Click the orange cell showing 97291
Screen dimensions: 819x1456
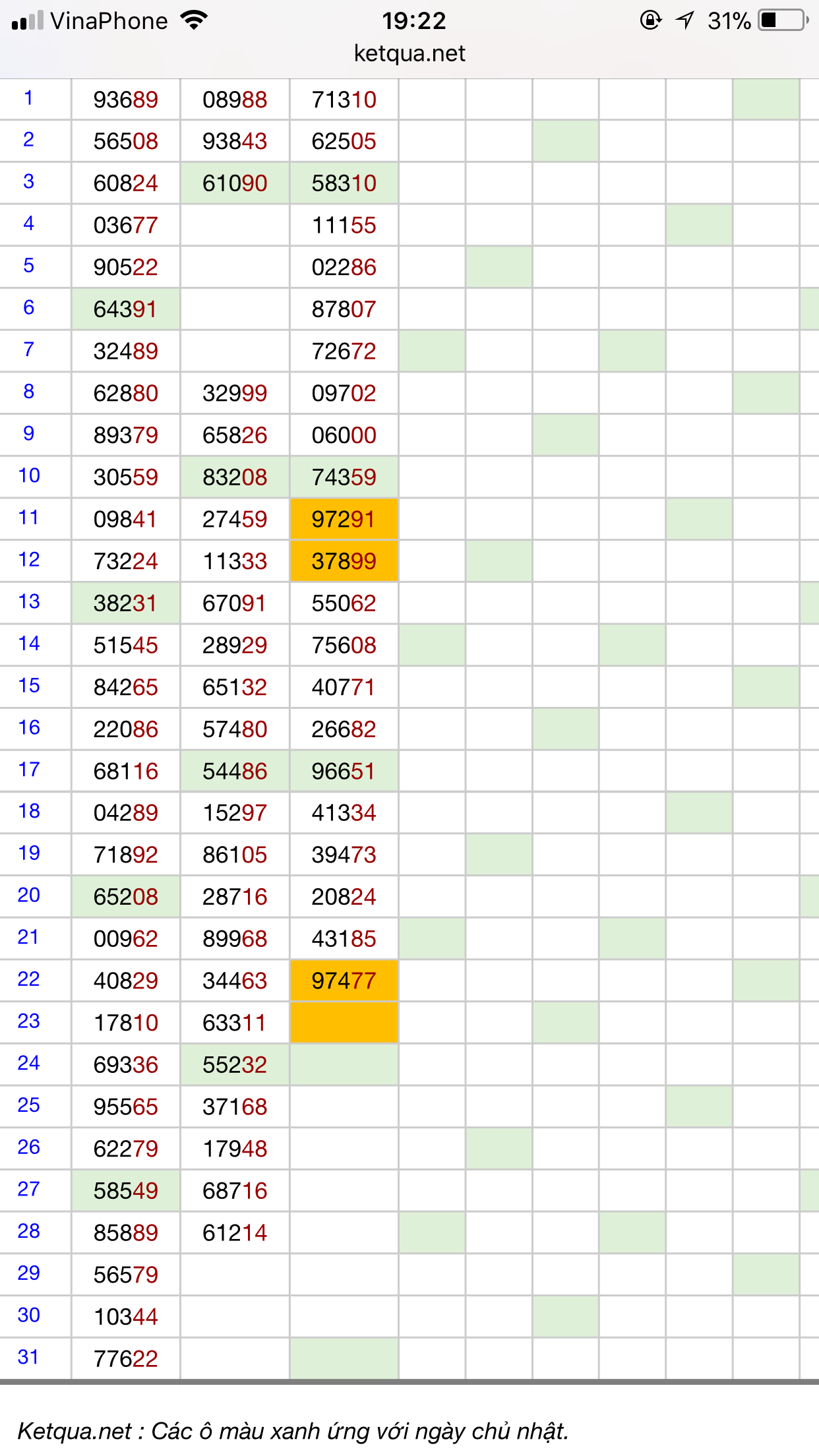(x=344, y=519)
